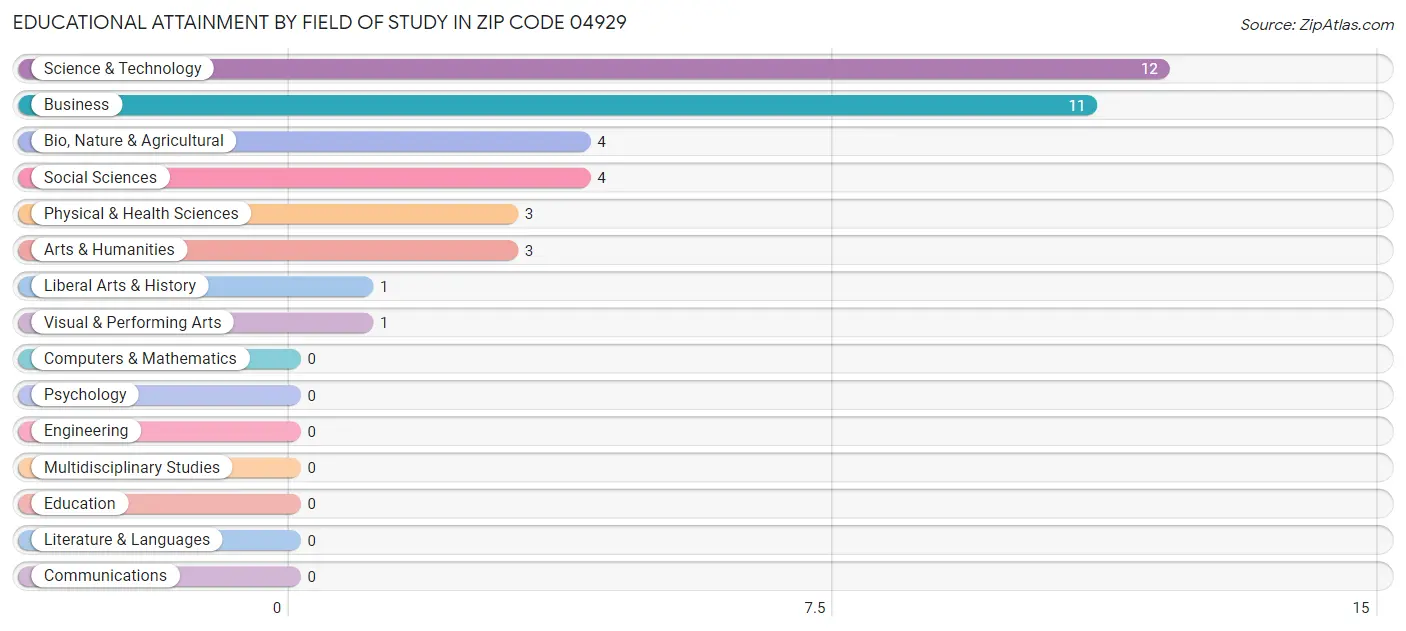Select the Literature & Languages label
This screenshot has height=631, width=1406.
click(x=127, y=540)
